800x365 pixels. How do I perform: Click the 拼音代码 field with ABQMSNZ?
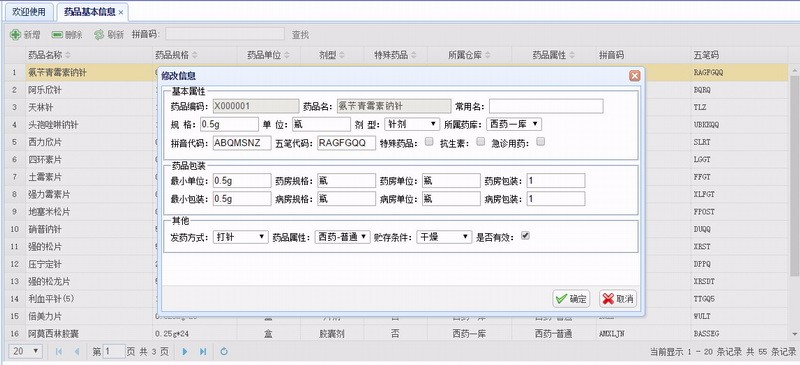click(x=242, y=143)
